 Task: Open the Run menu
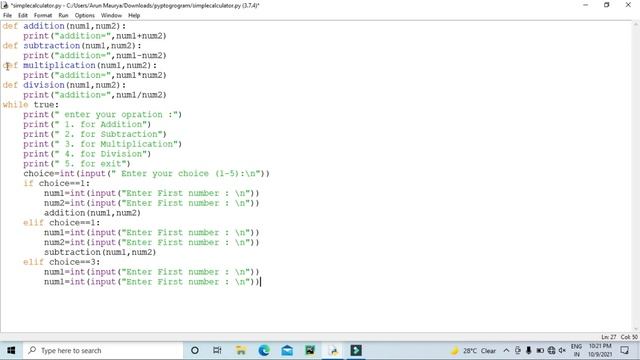tap(63, 15)
